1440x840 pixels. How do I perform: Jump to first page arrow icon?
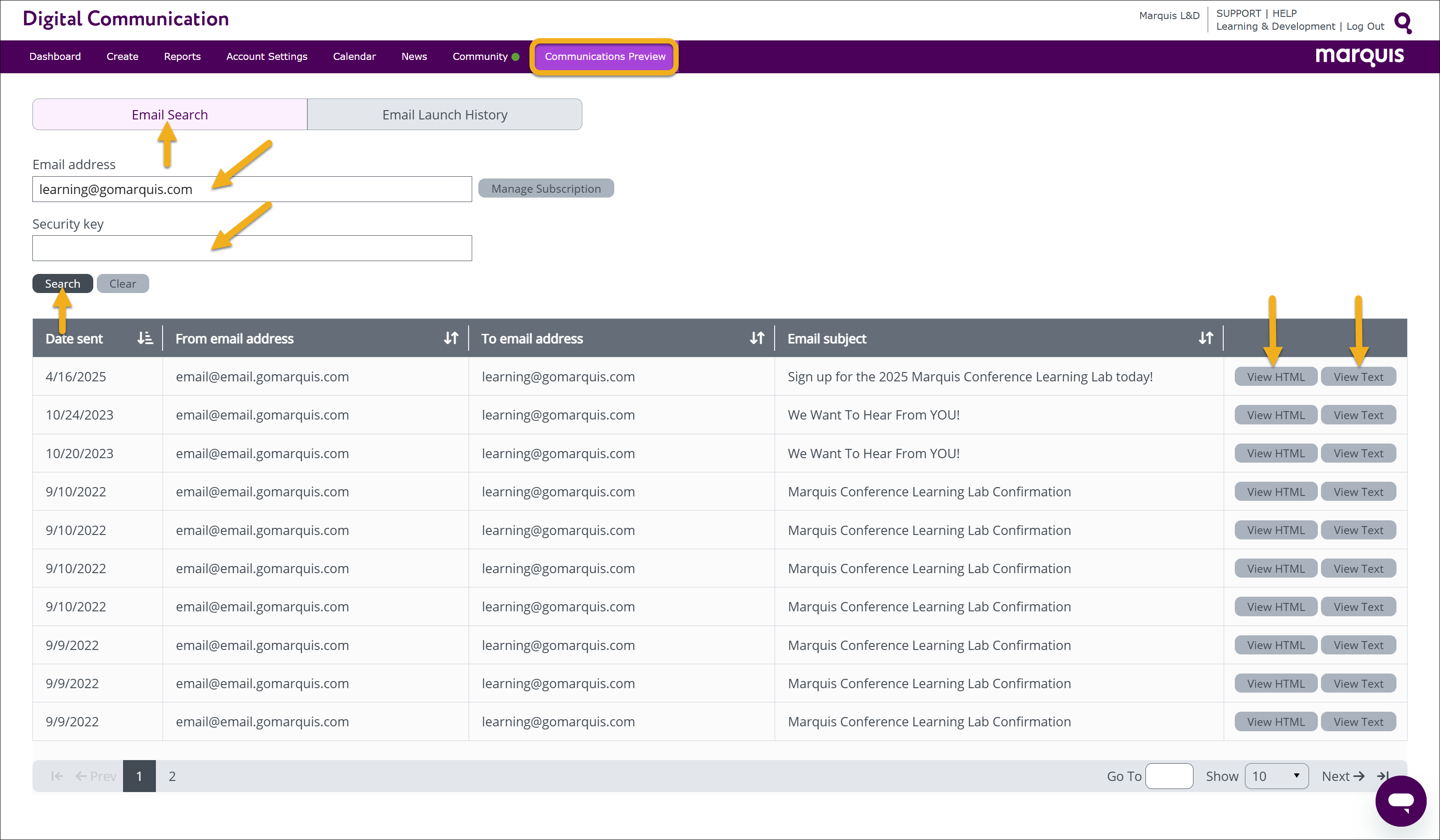(57, 776)
